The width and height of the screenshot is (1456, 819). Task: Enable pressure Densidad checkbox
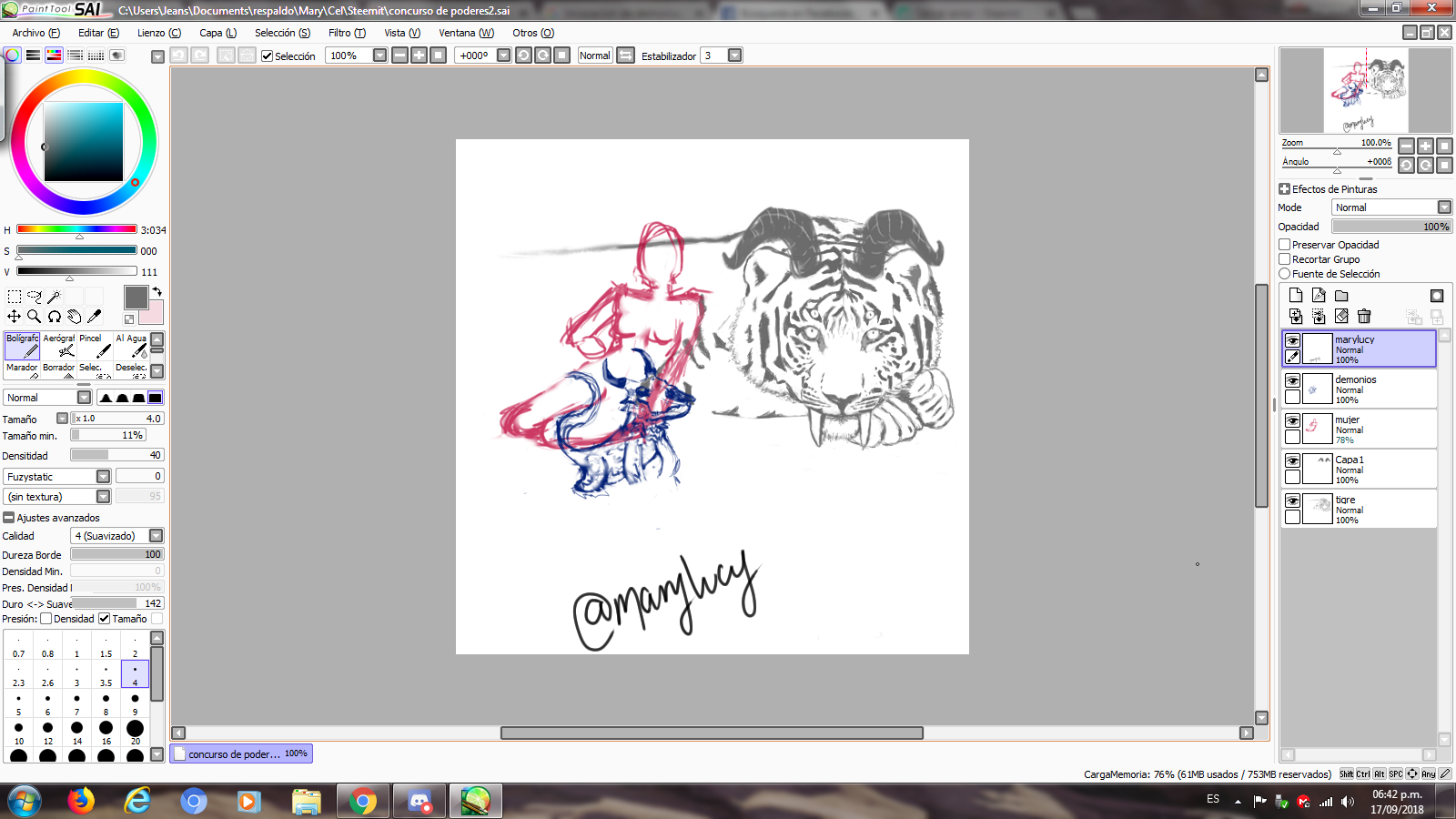46,619
